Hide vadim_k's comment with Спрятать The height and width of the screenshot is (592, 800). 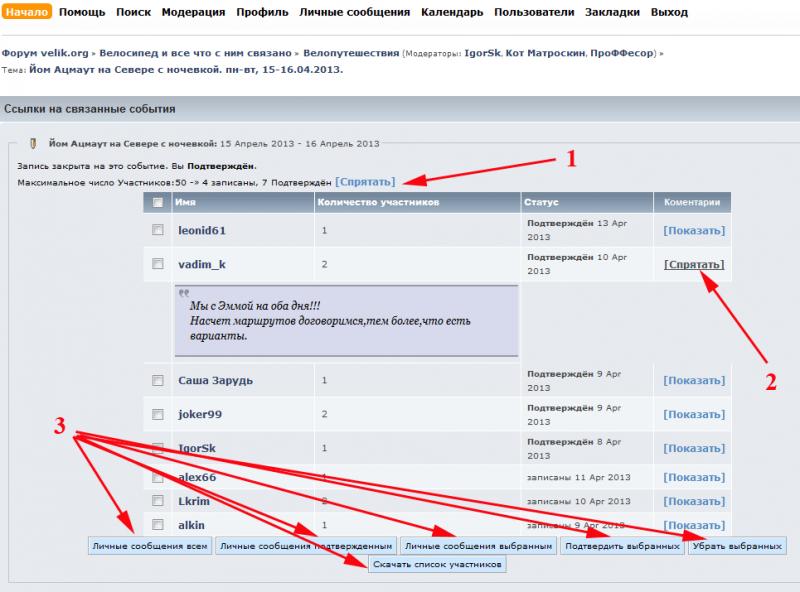tap(693, 265)
